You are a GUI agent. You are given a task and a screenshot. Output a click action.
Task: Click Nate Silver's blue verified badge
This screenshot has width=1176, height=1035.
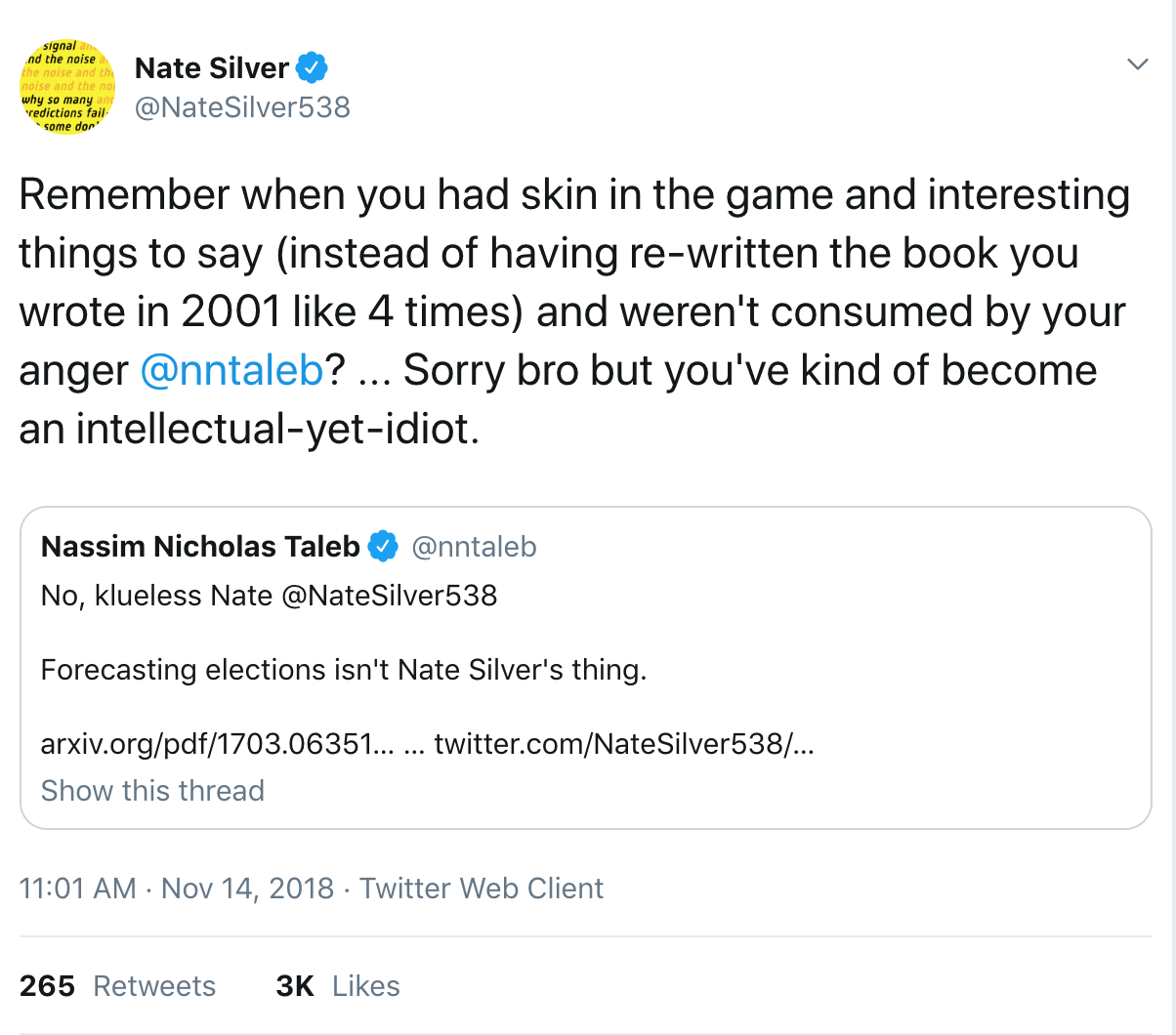coord(312,67)
